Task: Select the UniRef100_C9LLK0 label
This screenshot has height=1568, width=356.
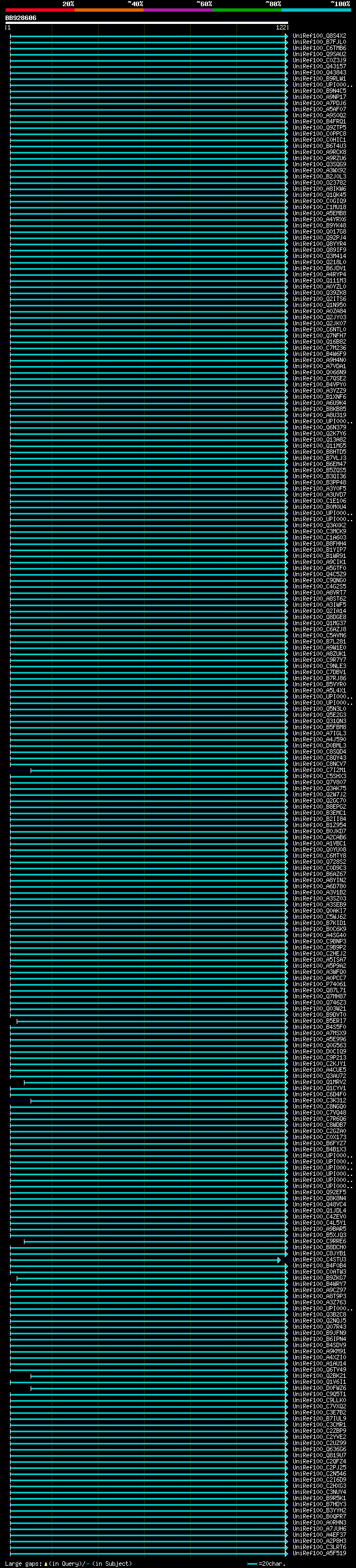Action: click(319, 1400)
